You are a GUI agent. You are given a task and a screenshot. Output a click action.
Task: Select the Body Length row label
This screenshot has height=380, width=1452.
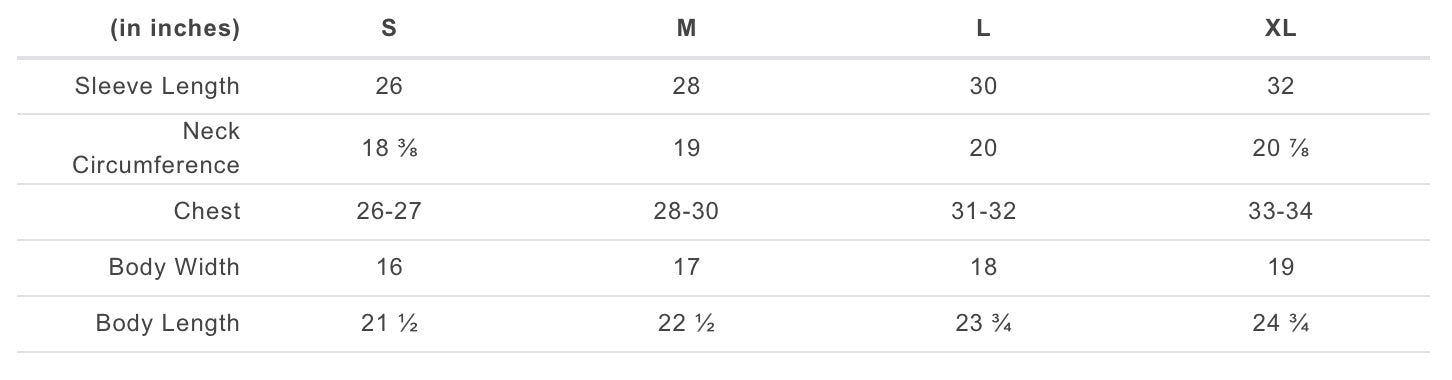point(168,323)
